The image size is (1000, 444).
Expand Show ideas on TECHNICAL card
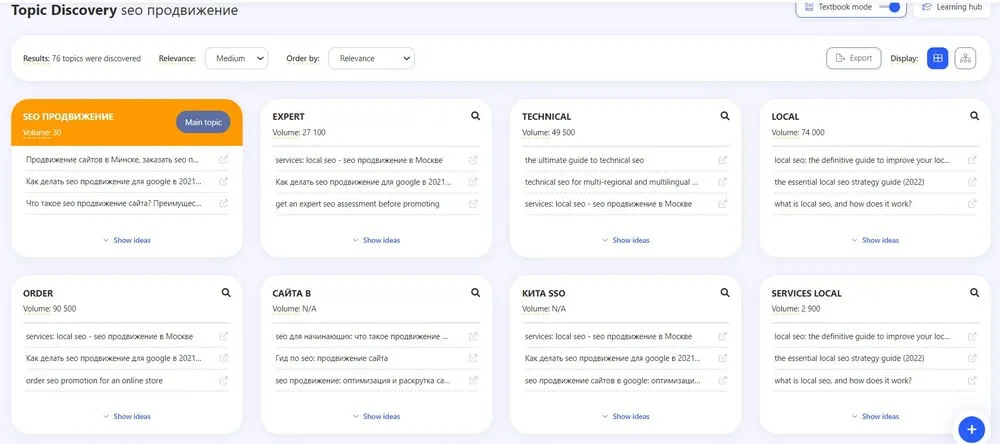coord(626,240)
